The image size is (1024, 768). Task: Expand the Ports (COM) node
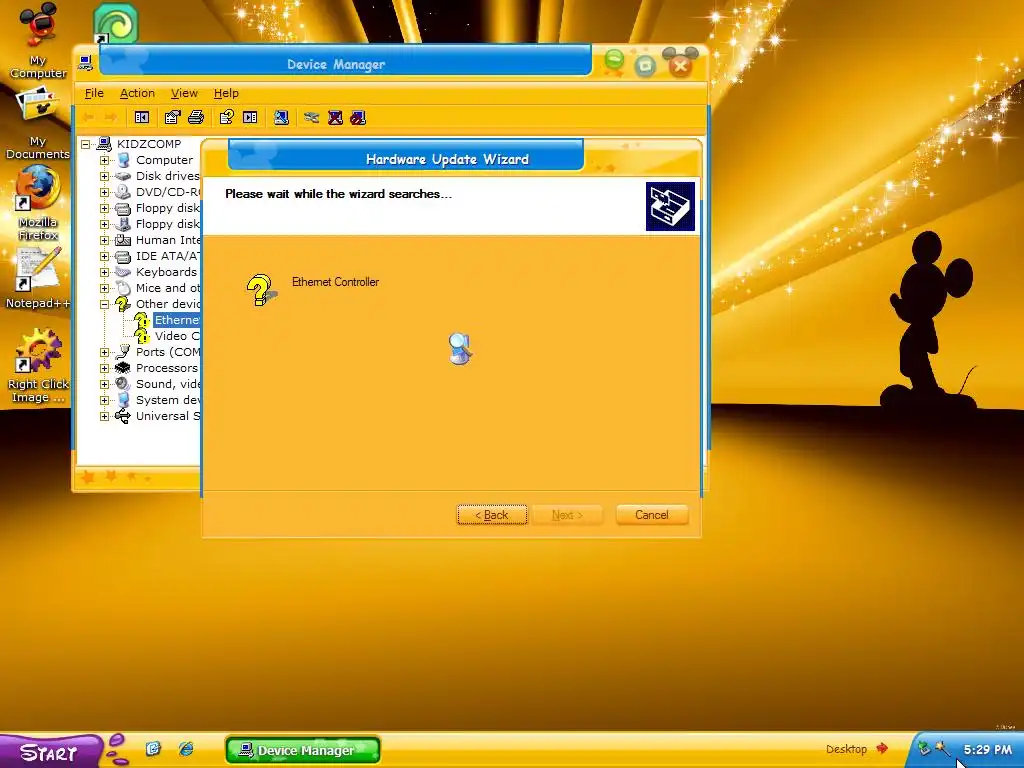pyautogui.click(x=104, y=352)
